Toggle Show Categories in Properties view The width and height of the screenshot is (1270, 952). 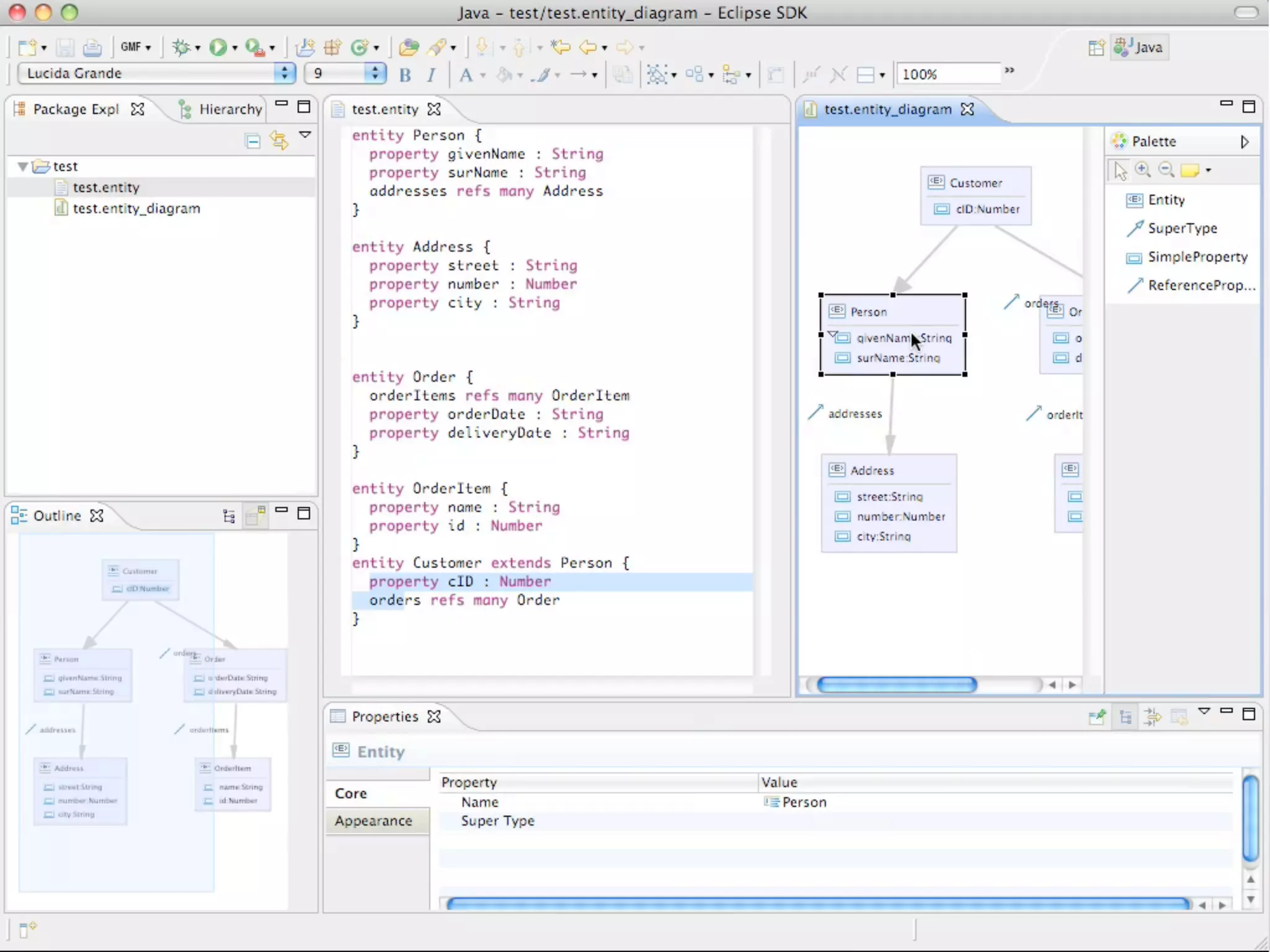[x=1126, y=717]
